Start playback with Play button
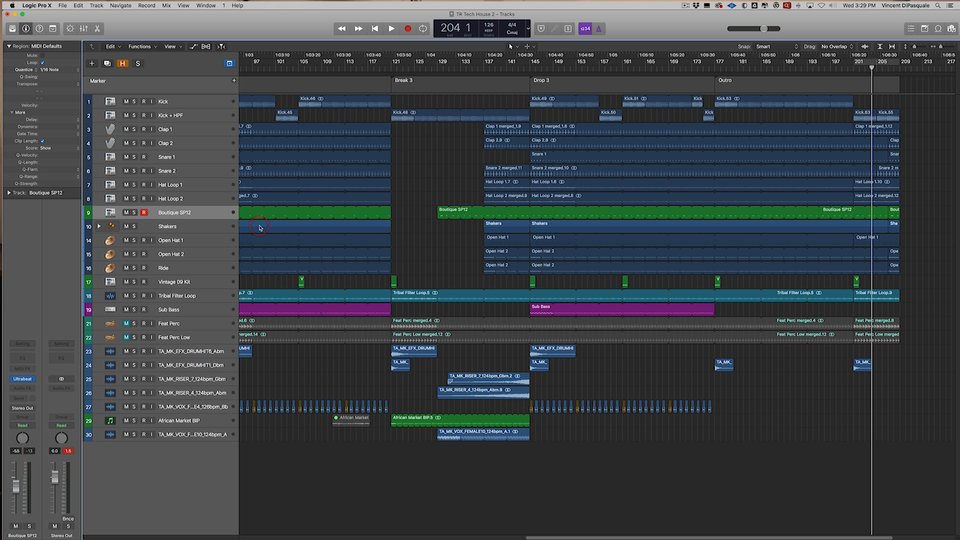The width and height of the screenshot is (960, 540). click(391, 29)
